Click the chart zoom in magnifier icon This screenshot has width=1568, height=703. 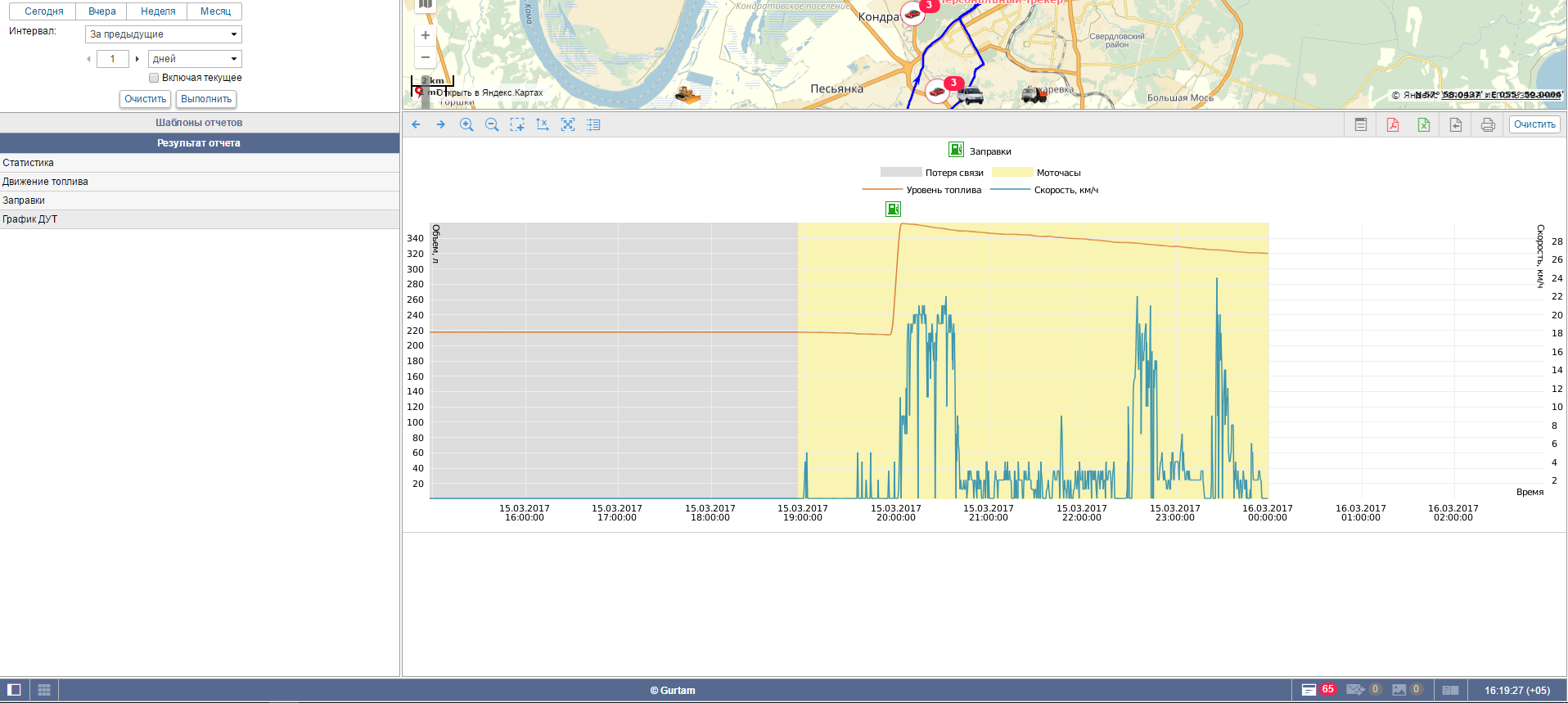coord(466,124)
